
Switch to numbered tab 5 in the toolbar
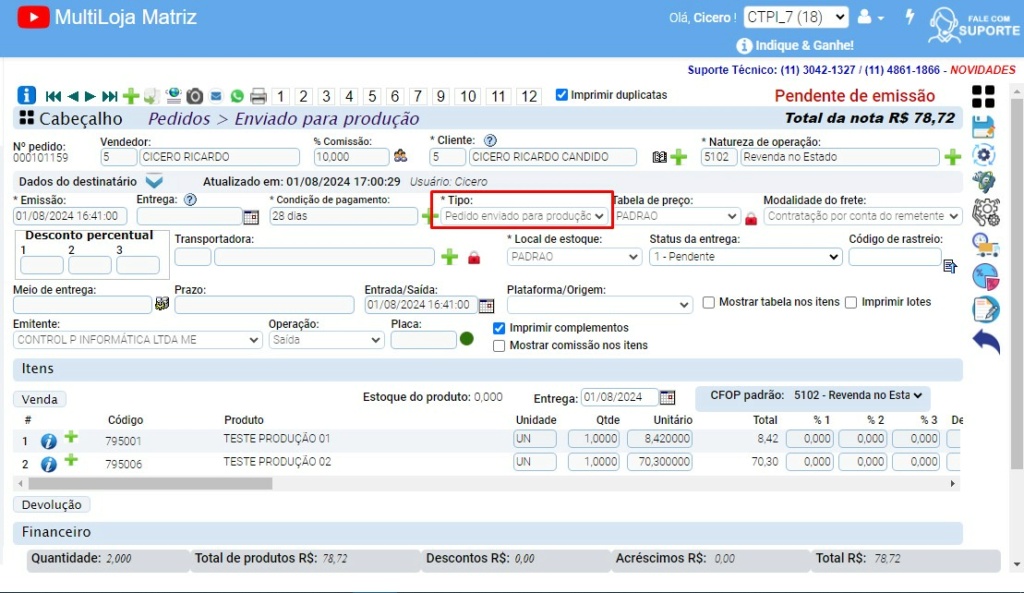tap(371, 95)
